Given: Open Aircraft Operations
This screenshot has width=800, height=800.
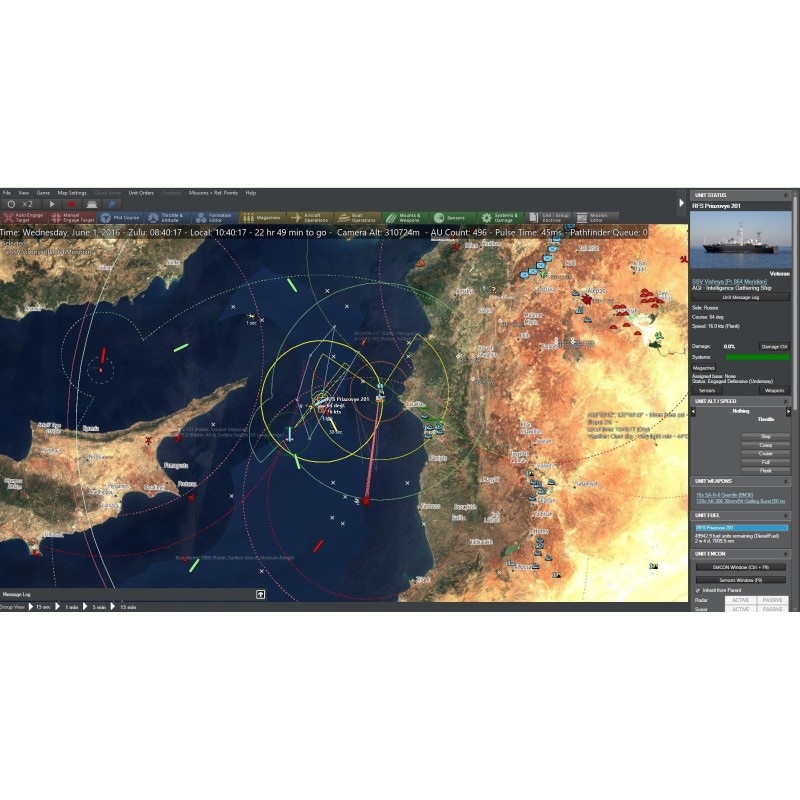Looking at the screenshot, I should coord(310,217).
